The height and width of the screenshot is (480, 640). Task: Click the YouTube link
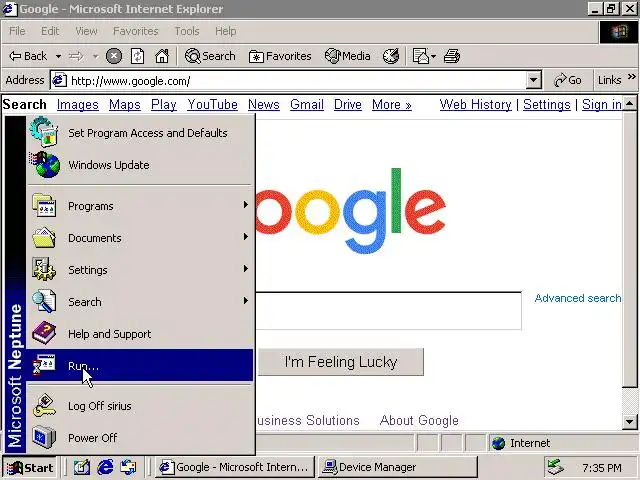point(212,104)
